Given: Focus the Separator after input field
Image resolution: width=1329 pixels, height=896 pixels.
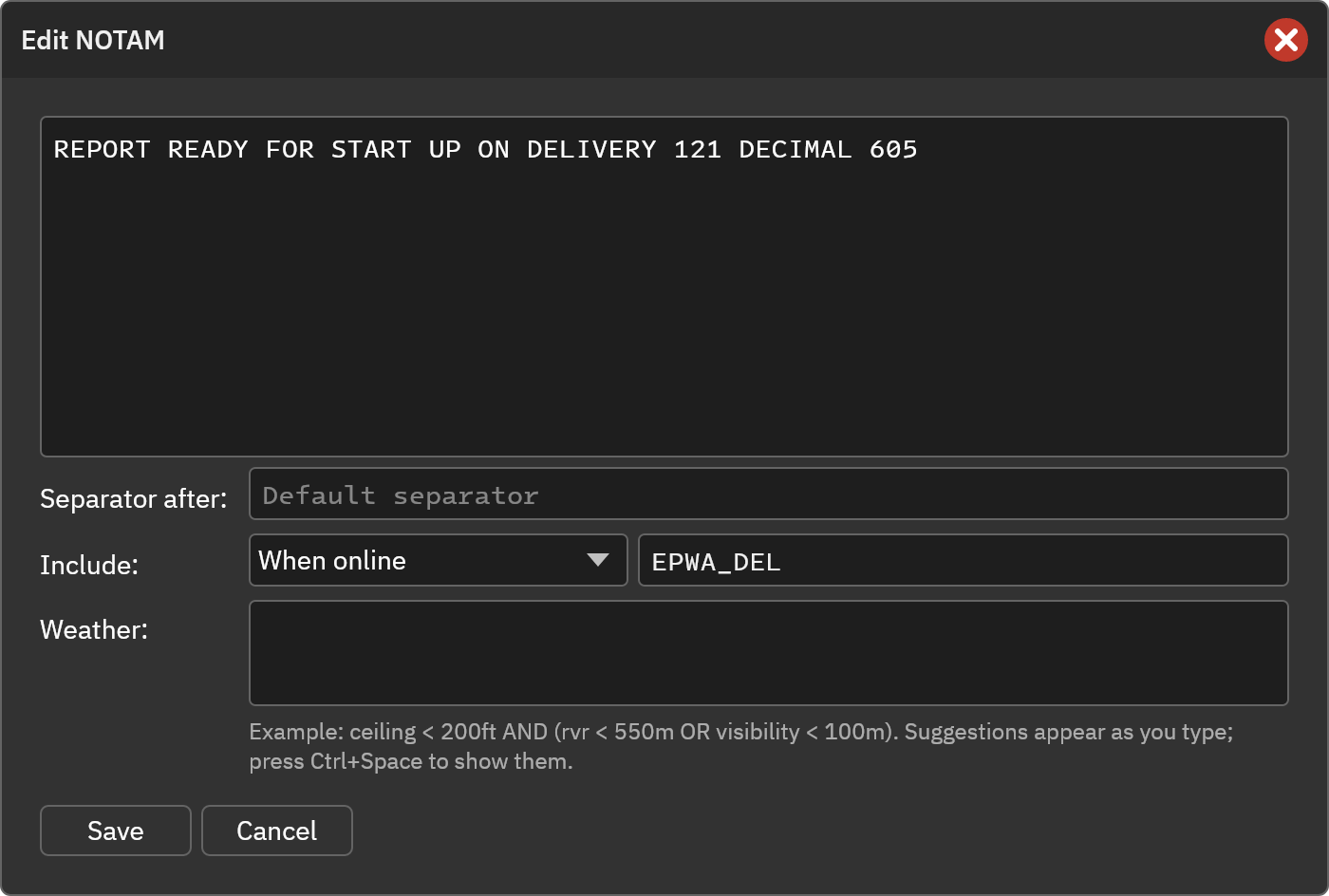Looking at the screenshot, I should tap(768, 494).
